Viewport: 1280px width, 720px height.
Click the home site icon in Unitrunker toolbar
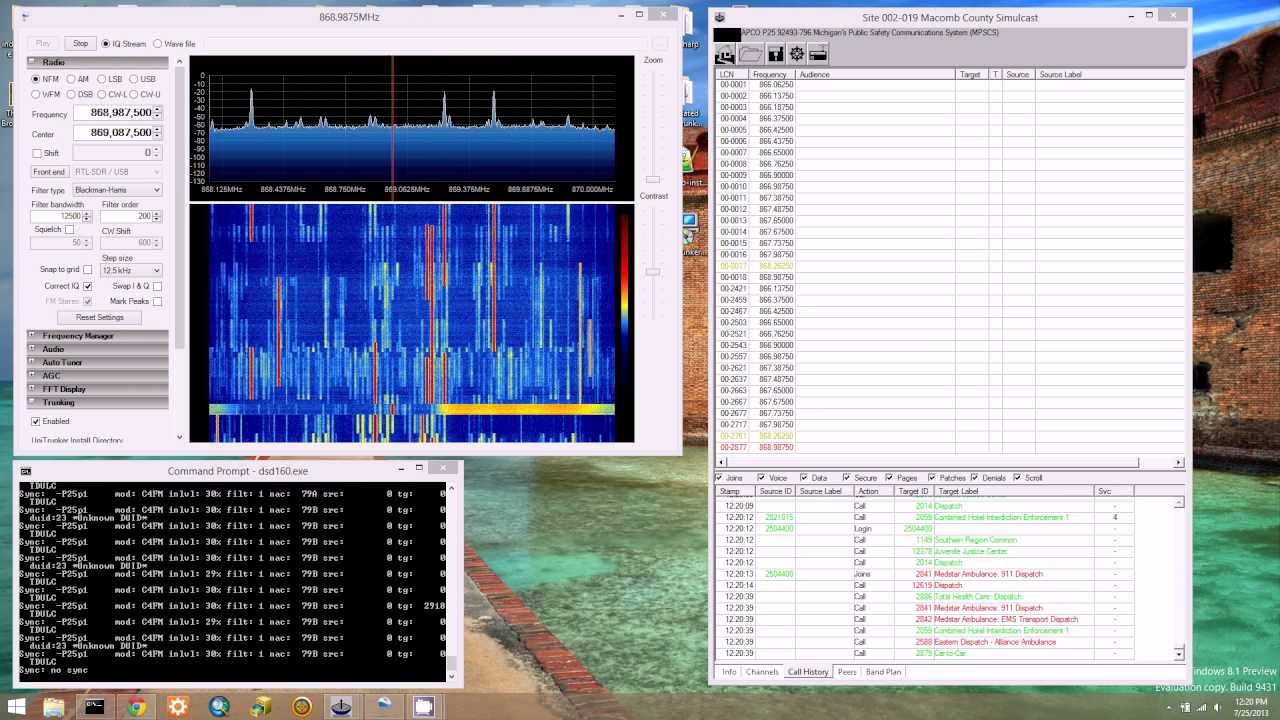tap(725, 55)
